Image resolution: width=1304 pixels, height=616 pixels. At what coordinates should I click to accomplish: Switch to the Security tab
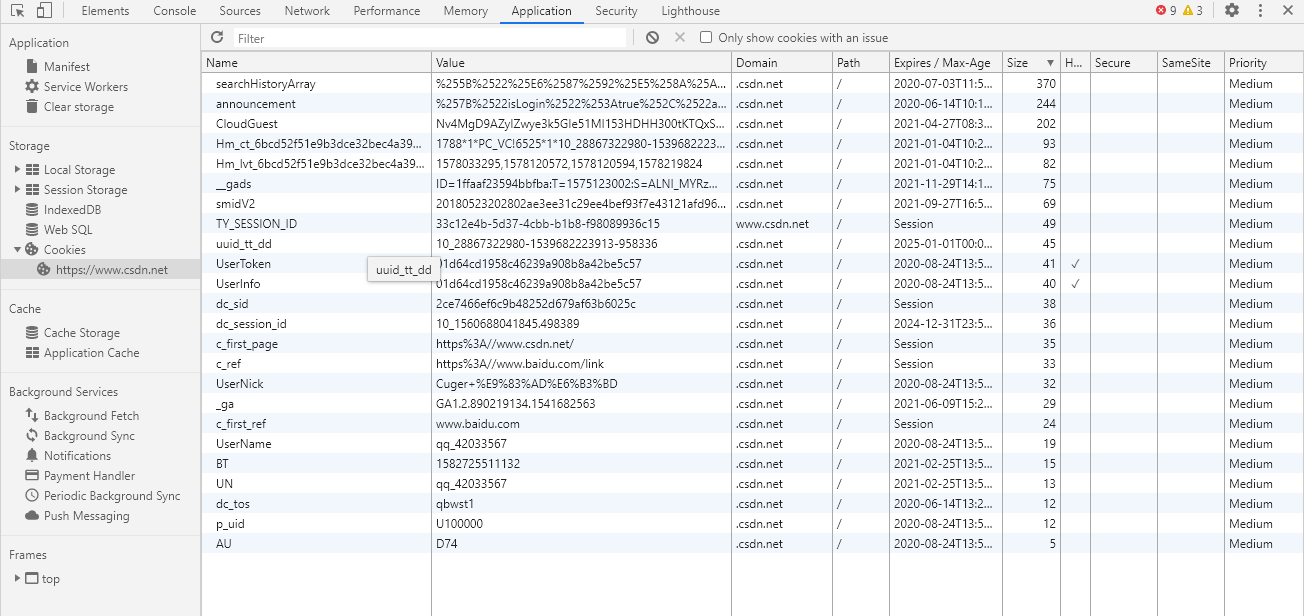[616, 11]
